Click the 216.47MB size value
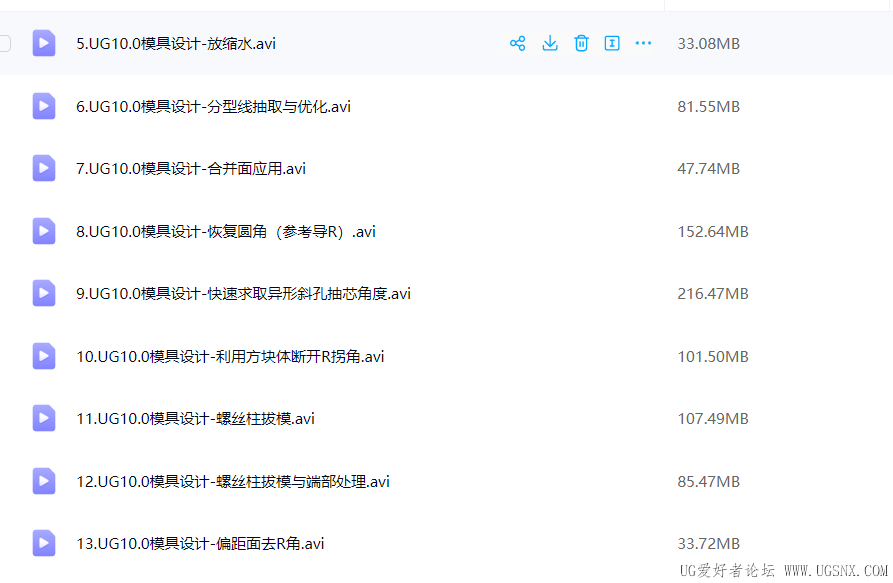The height and width of the screenshot is (583, 893). [x=712, y=294]
